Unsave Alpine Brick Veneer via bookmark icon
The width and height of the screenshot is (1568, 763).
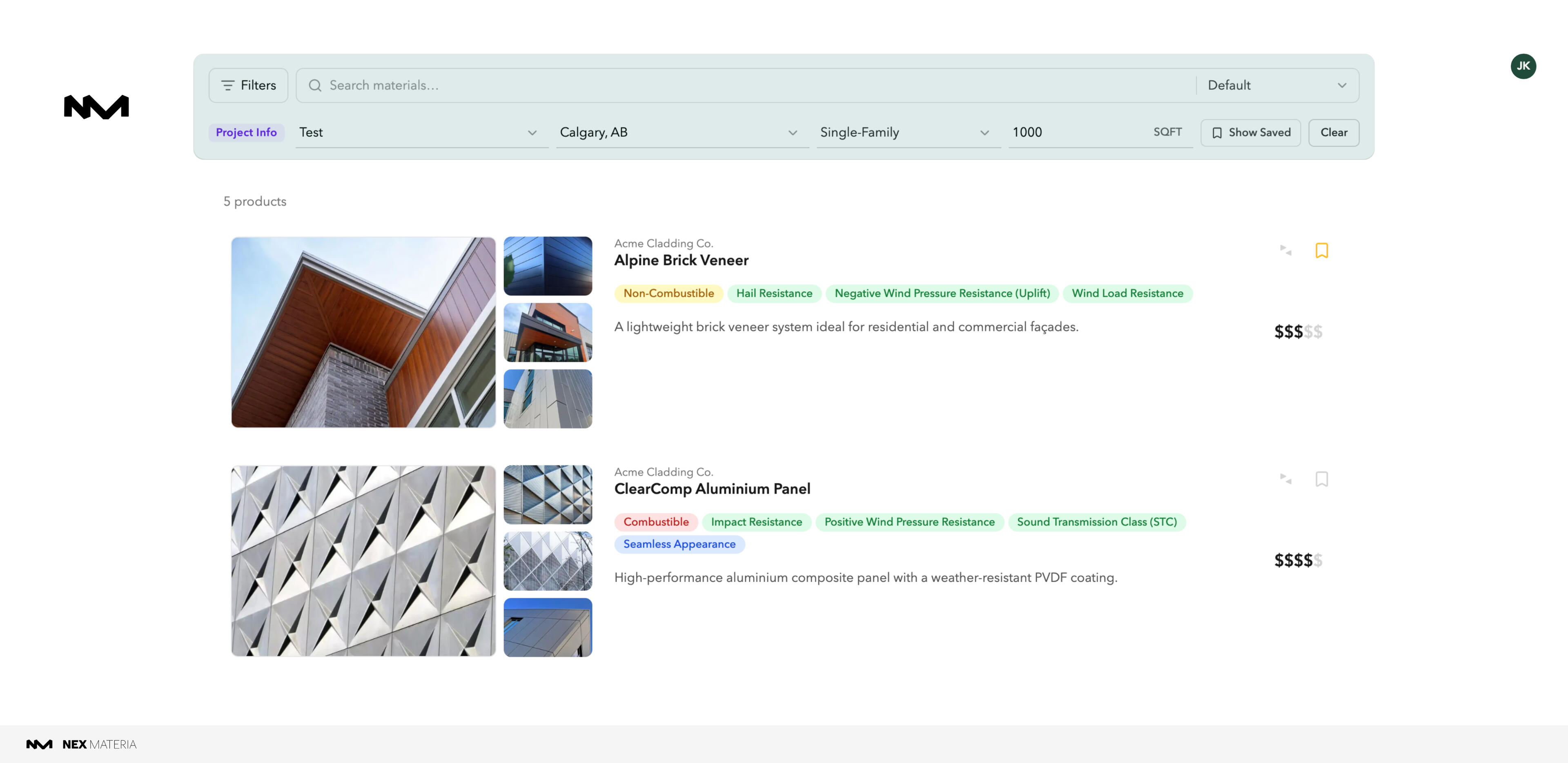coord(1321,250)
